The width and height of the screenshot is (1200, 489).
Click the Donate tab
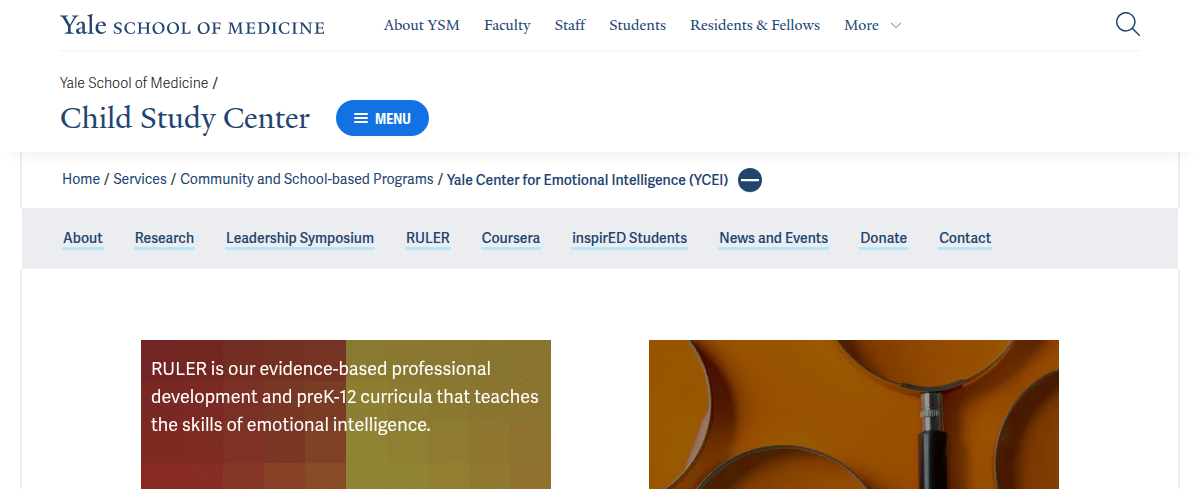pyautogui.click(x=883, y=238)
